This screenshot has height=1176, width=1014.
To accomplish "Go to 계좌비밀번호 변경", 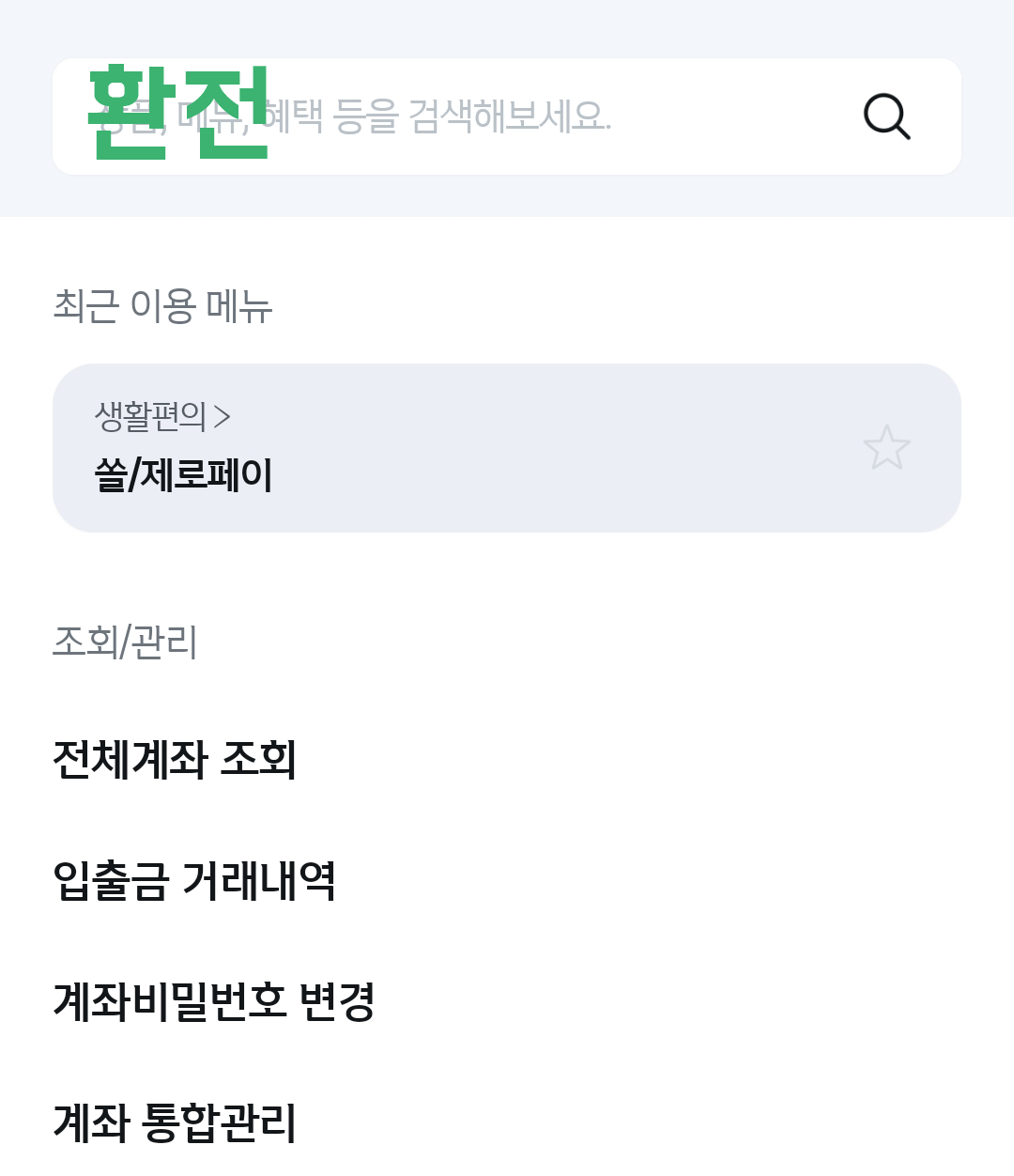I will point(214,1005).
